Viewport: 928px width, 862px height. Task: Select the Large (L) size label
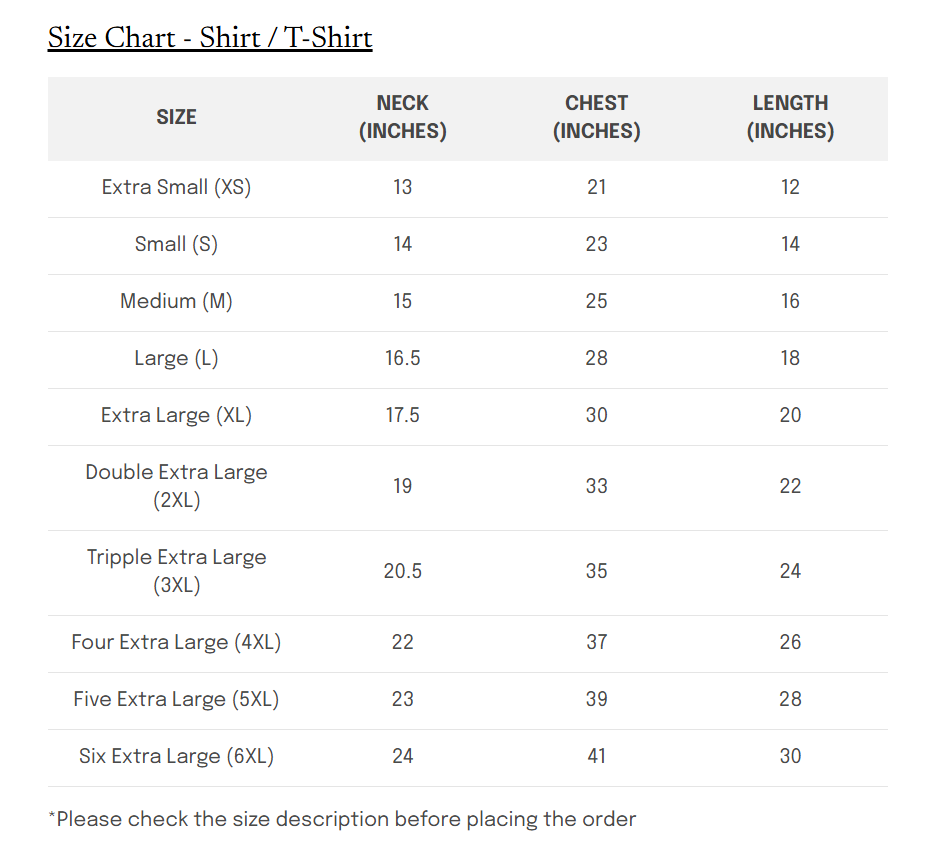point(176,358)
